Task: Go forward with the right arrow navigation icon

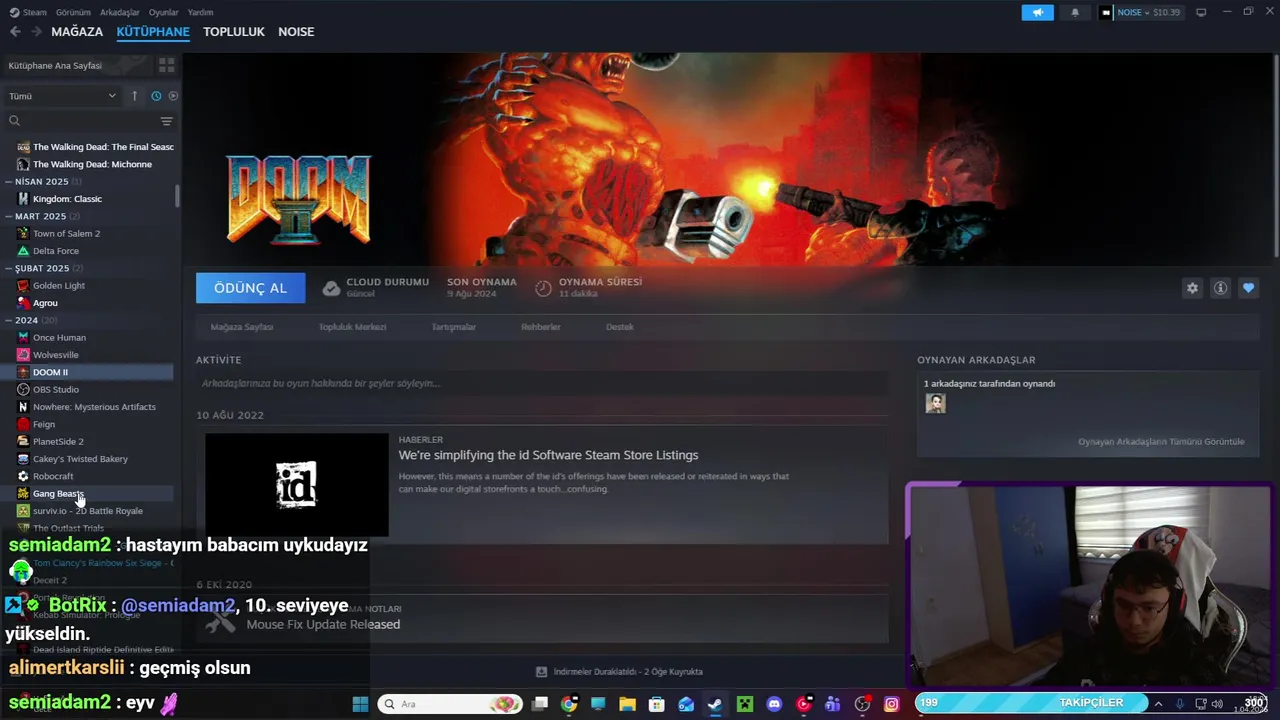Action: pos(36,32)
